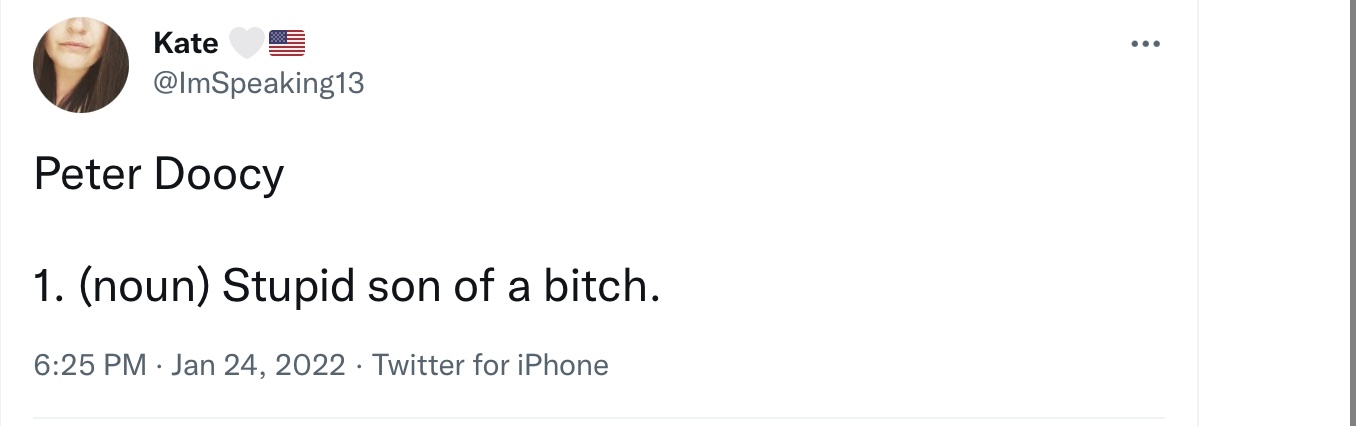Click the empty right sidebar column
Image resolution: width=1362 pixels, height=426 pixels.
point(1279,213)
